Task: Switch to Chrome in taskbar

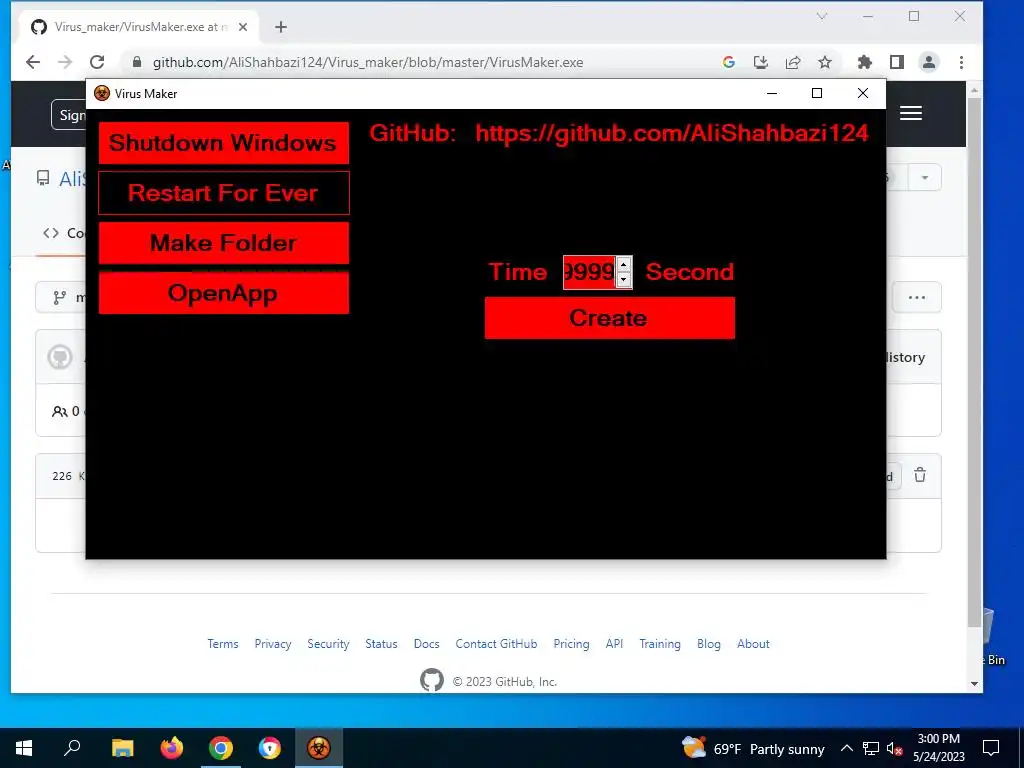Action: [221, 748]
